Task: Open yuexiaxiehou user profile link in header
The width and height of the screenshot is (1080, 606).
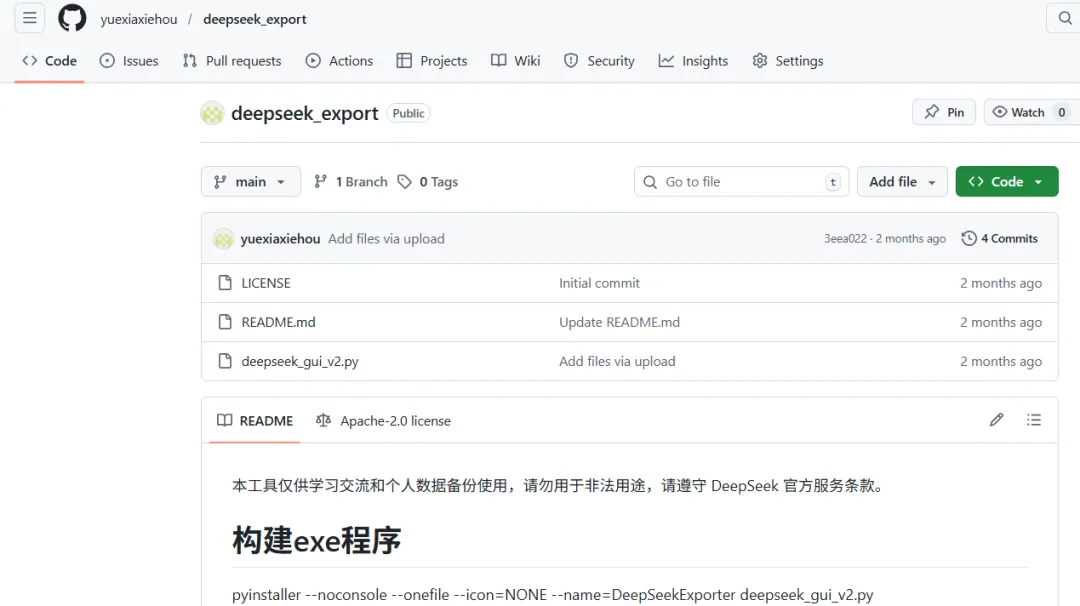Action: coord(138,19)
